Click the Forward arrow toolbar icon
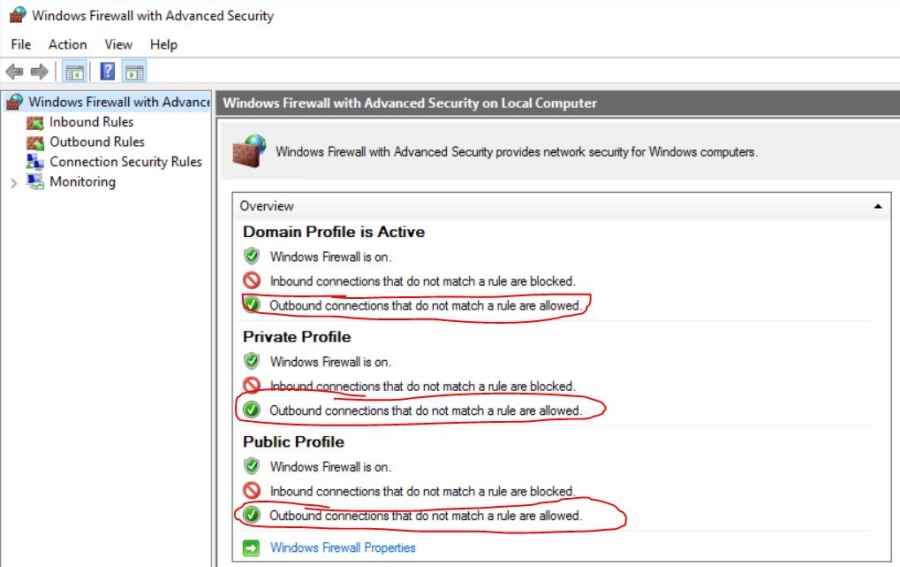Viewport: 900px width, 567px height. pyautogui.click(x=39, y=72)
